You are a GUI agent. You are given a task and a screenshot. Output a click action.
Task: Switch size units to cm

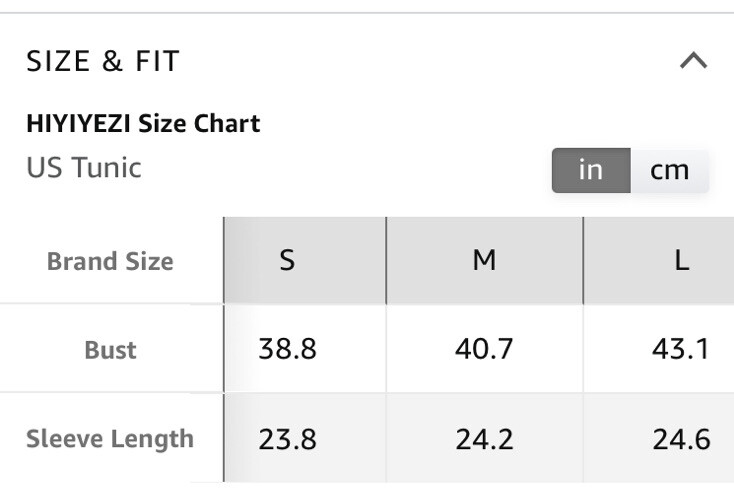click(669, 170)
